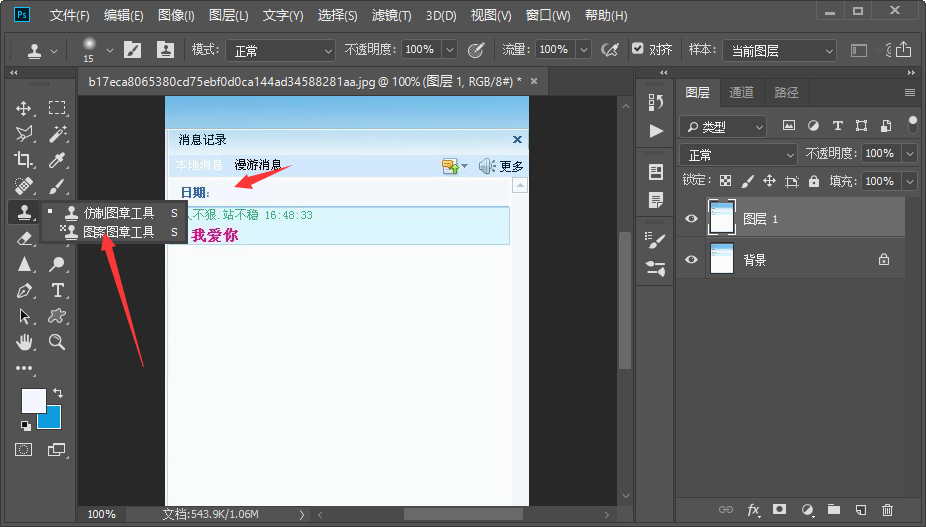
Task: Open the tool preset picker arrow
Action: pos(54,51)
